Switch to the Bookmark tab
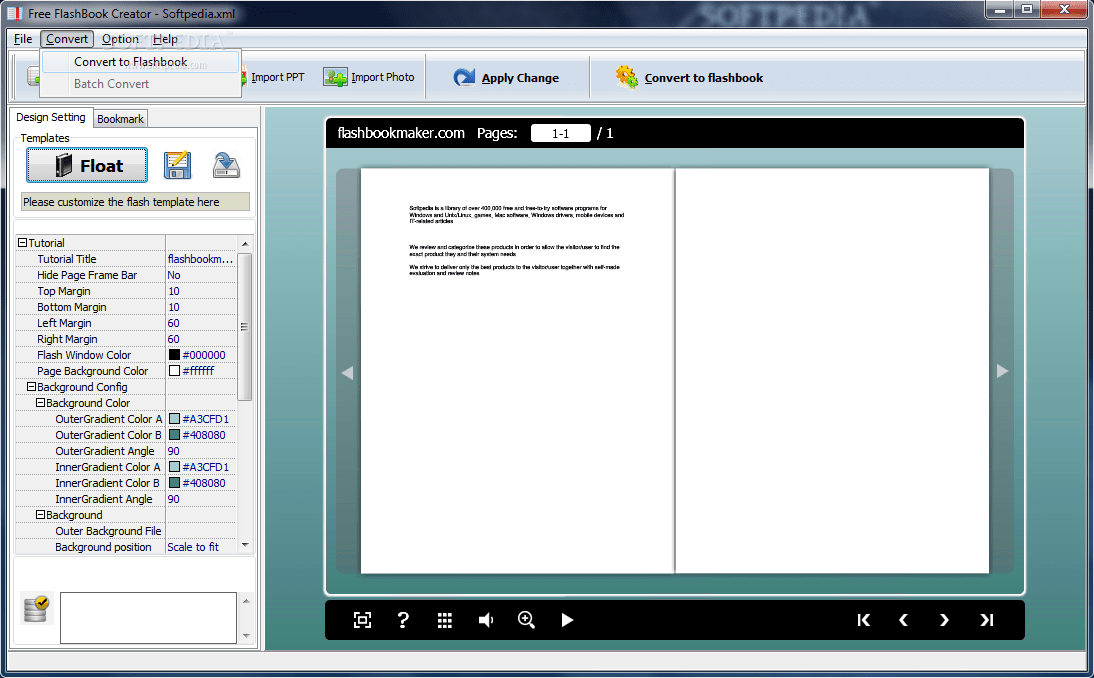This screenshot has height=678, width=1094. pos(120,119)
